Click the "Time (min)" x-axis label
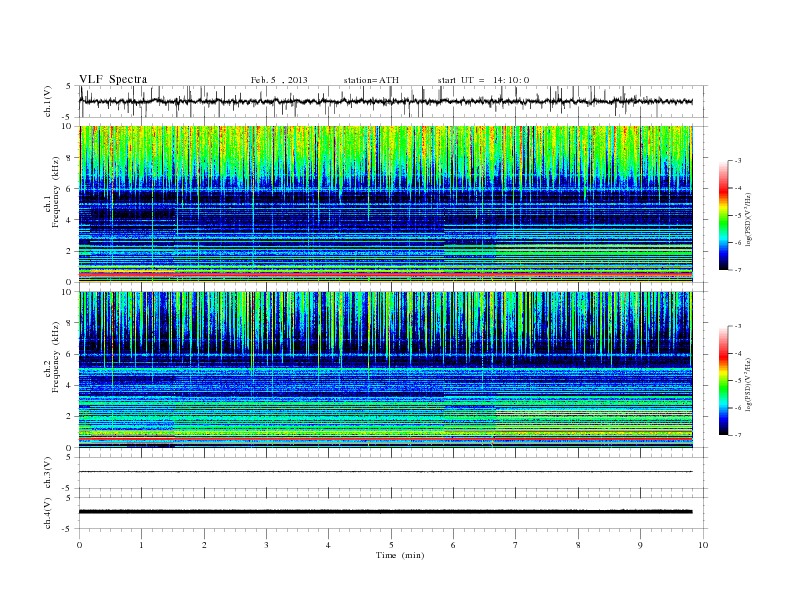Viewport: 792px width, 612px height. [400, 555]
